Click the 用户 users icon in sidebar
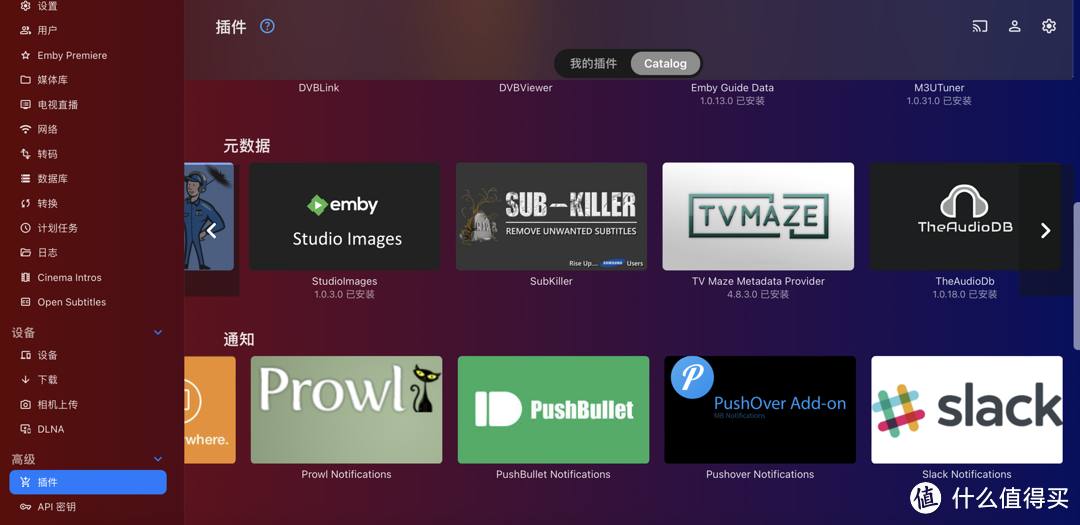Viewport: 1080px width, 525px height. [25, 30]
